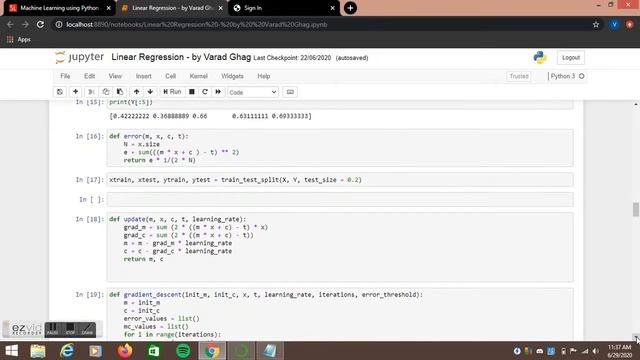Insert a cell below with plus icon
The width and height of the screenshot is (640, 360).
(76, 92)
